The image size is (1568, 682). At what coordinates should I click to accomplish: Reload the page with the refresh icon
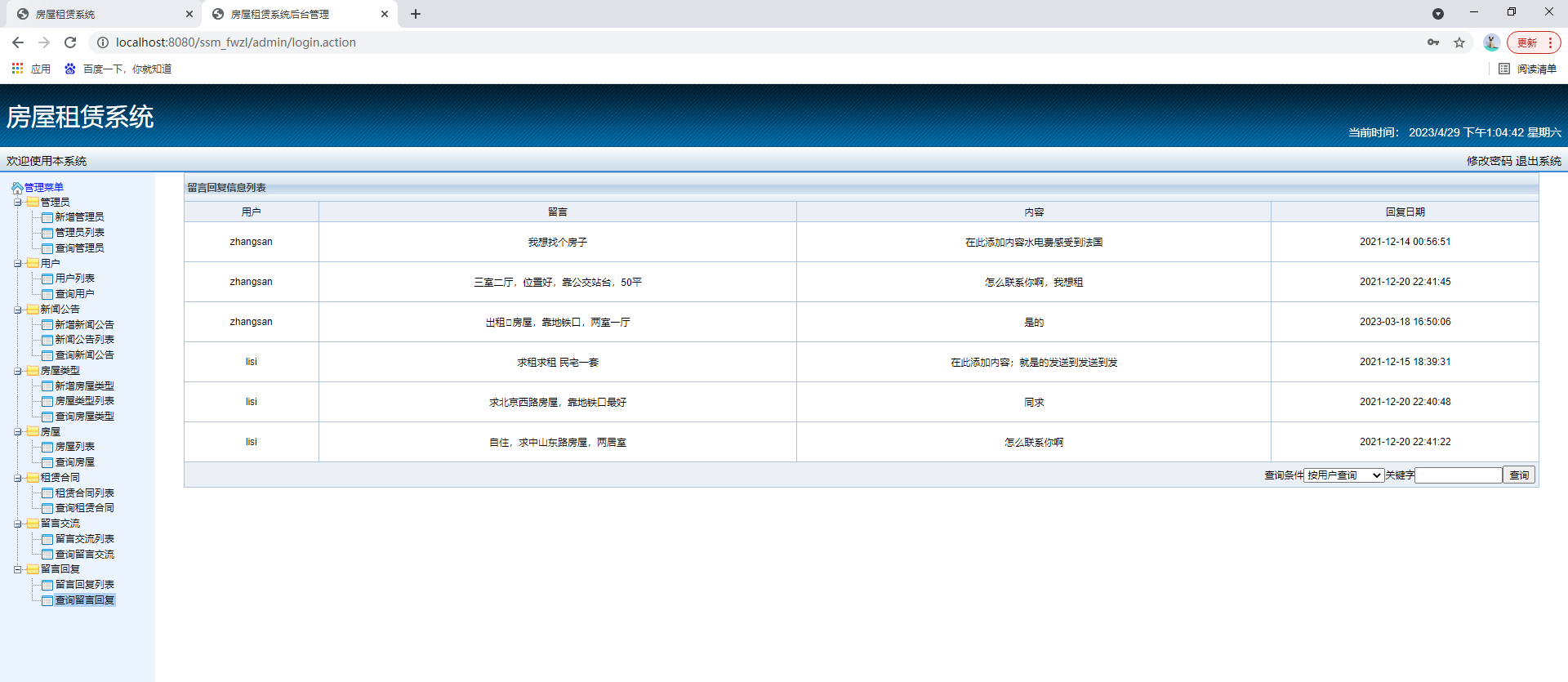click(70, 42)
